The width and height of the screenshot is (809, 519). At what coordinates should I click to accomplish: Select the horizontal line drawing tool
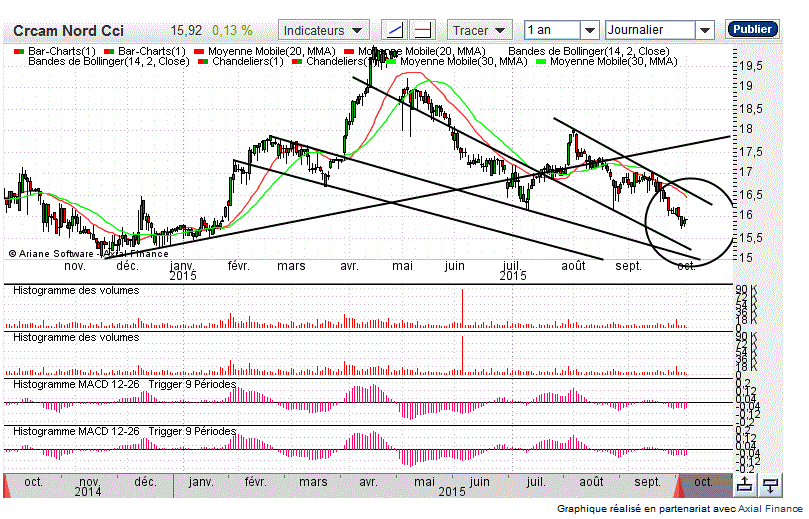point(424,30)
